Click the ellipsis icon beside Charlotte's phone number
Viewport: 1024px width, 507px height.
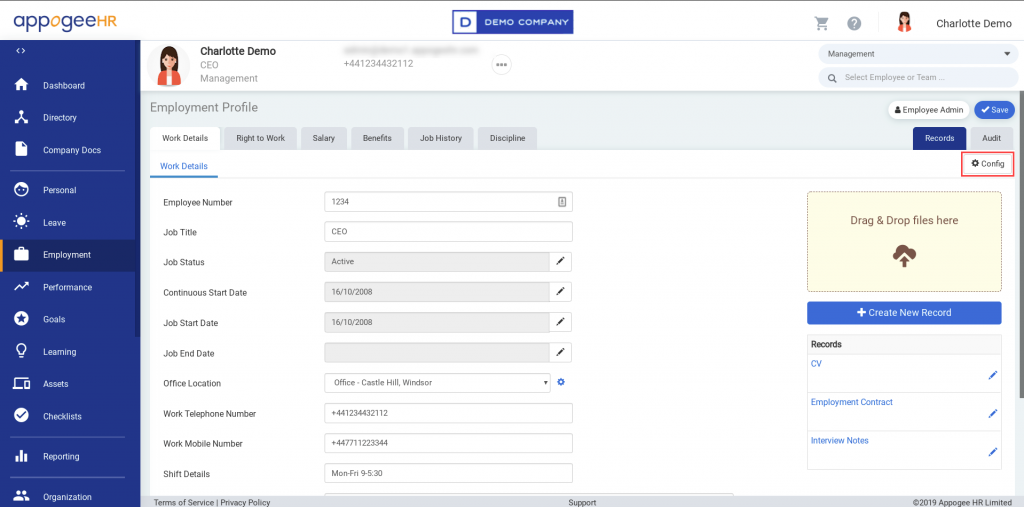[x=502, y=65]
